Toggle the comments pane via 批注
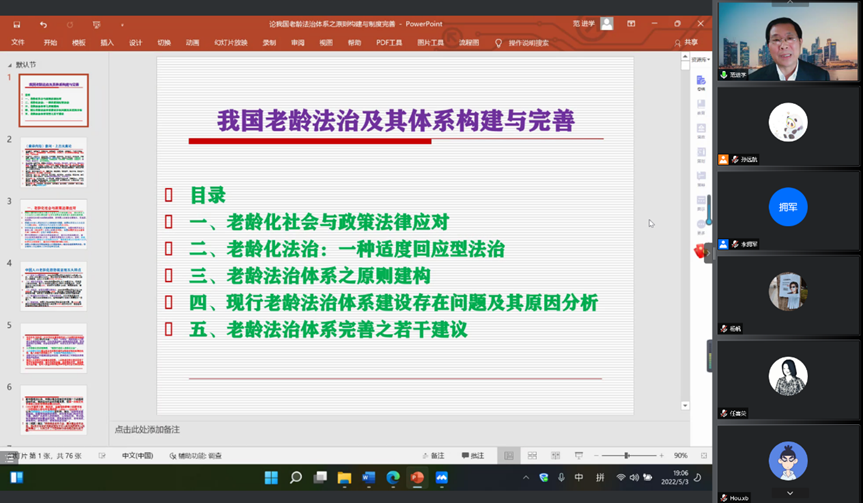The width and height of the screenshot is (863, 503). (x=471, y=455)
